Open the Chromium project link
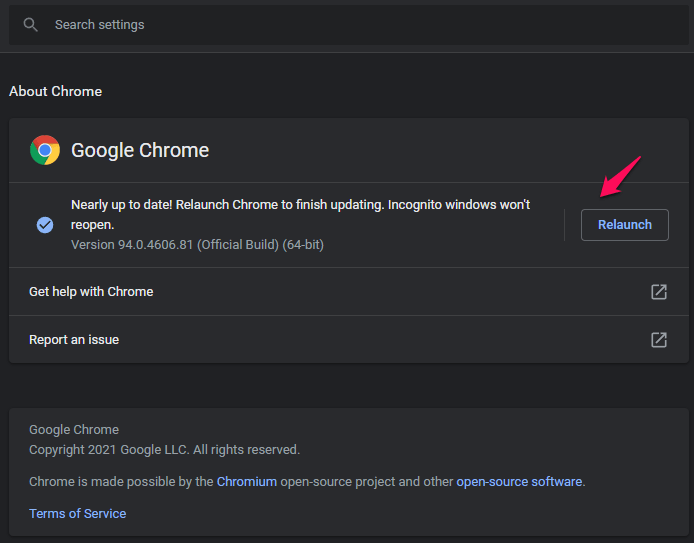This screenshot has width=694, height=543. tap(247, 481)
